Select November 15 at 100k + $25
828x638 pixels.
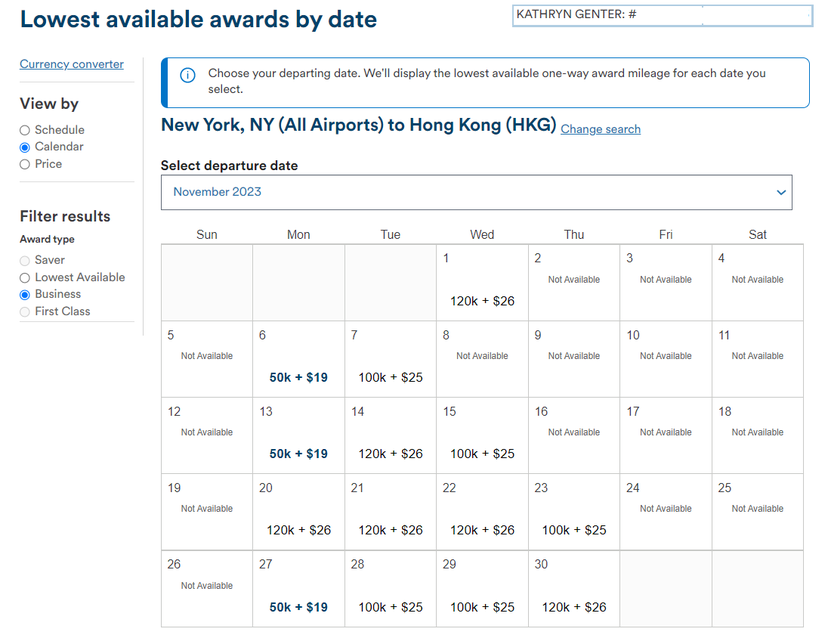[482, 435]
